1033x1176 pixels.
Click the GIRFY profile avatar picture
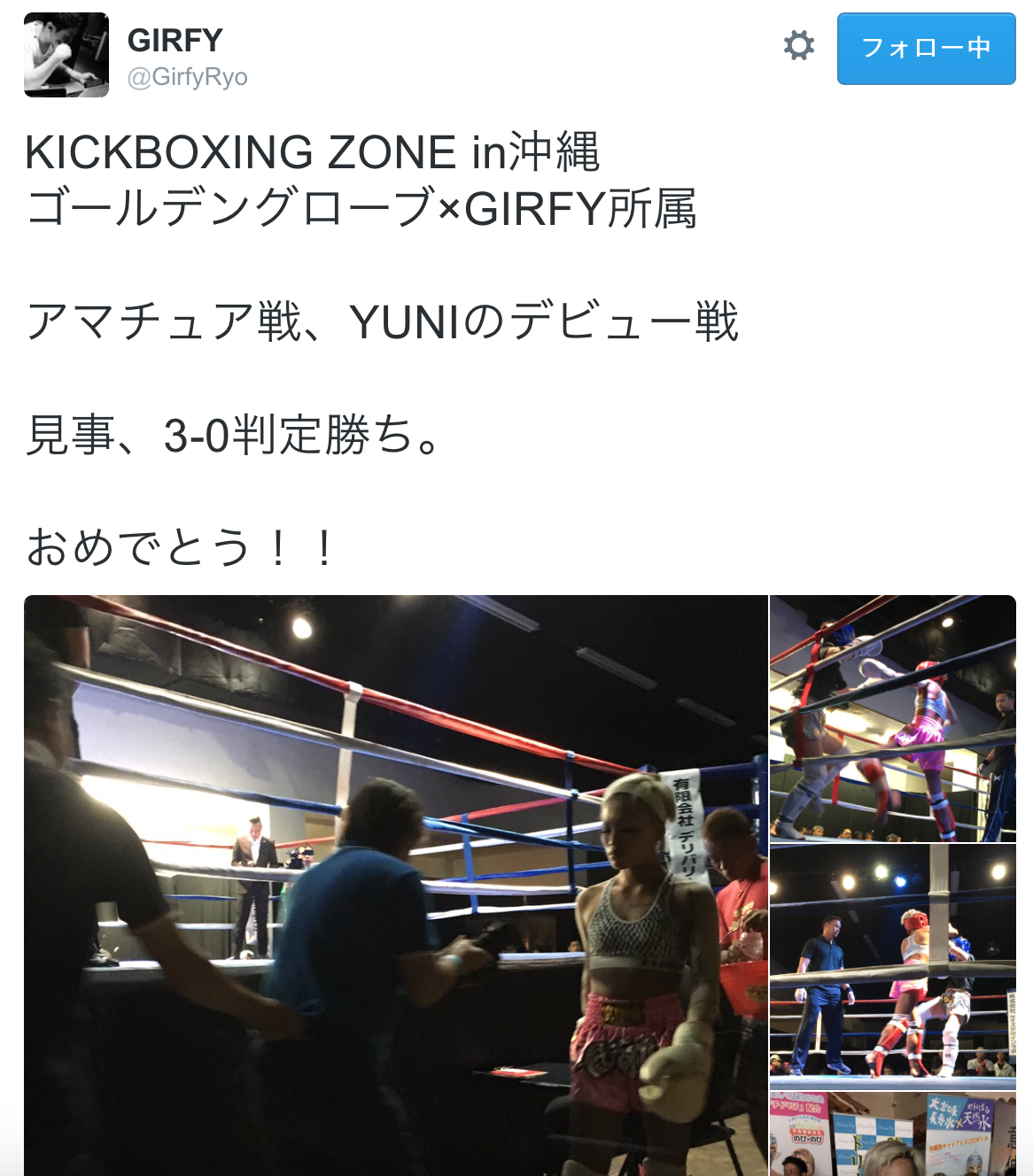point(66,55)
